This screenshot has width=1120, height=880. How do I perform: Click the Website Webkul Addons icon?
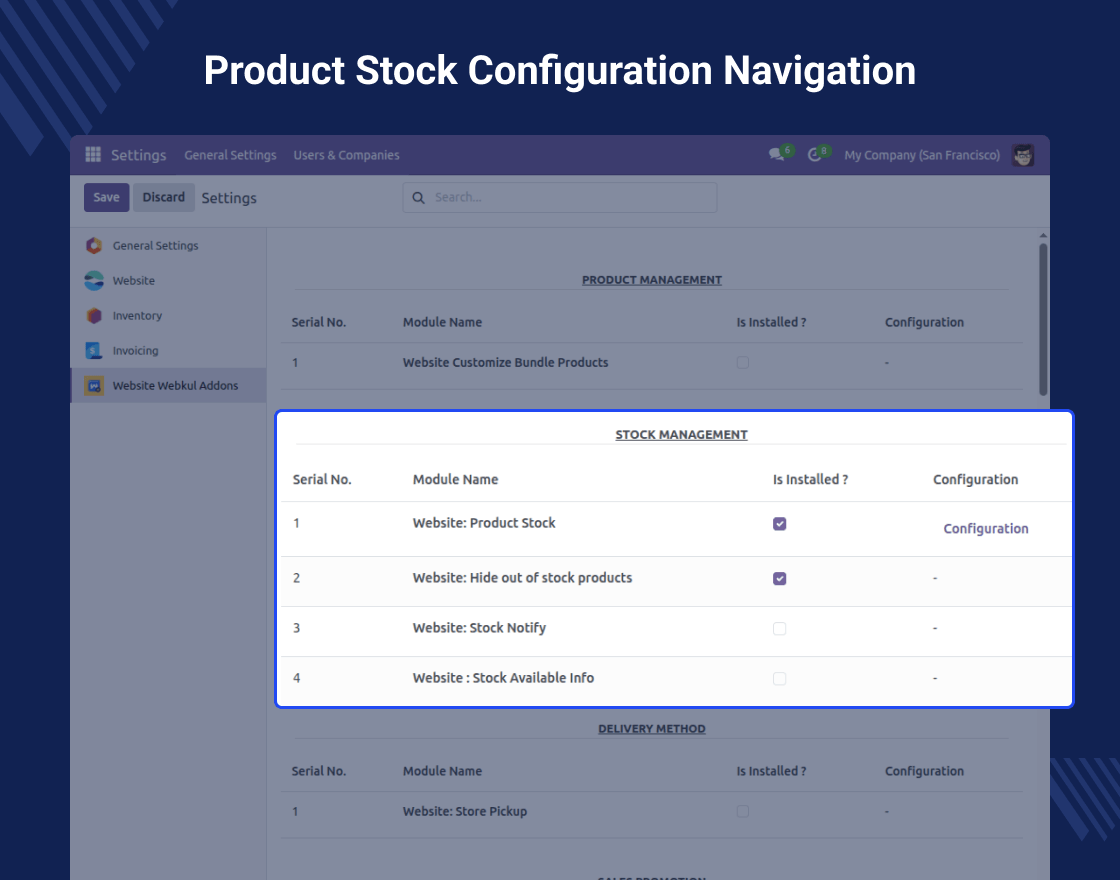[94, 386]
